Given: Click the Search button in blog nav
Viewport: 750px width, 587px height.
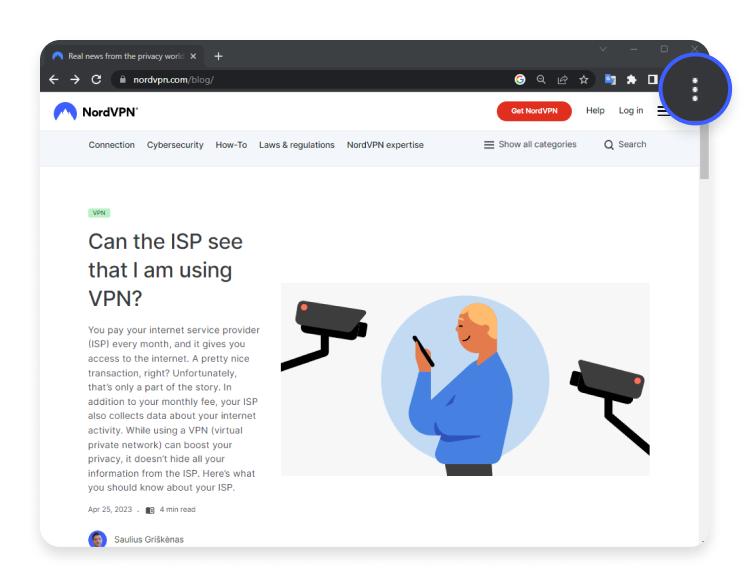Looking at the screenshot, I should 625,144.
